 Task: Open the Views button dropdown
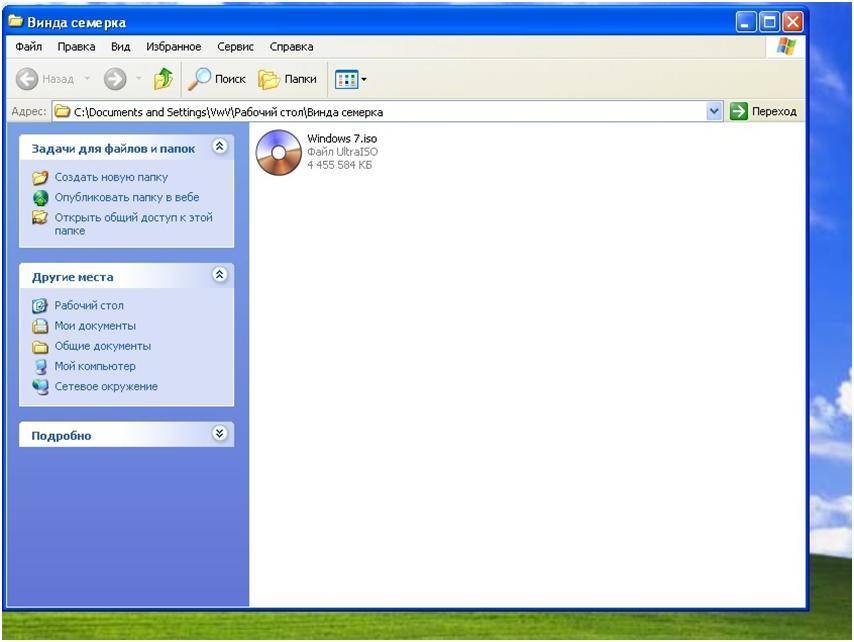click(364, 79)
